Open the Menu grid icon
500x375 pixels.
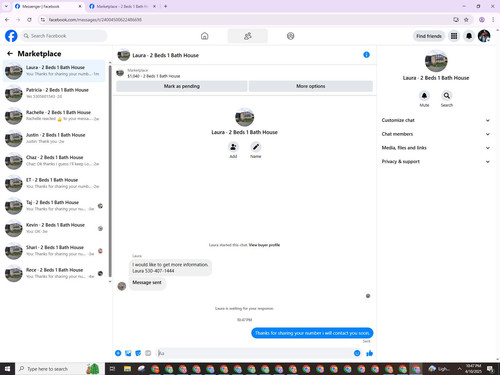tap(454, 36)
